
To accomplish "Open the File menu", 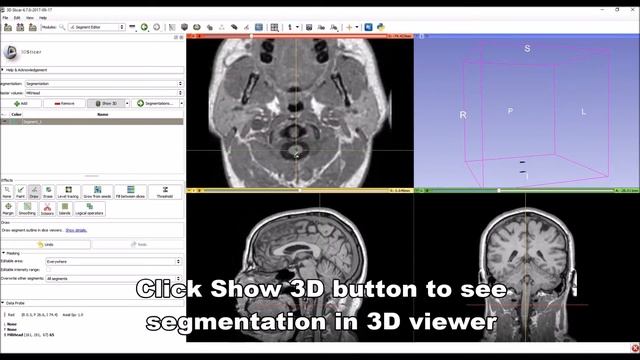I will tap(5, 18).
